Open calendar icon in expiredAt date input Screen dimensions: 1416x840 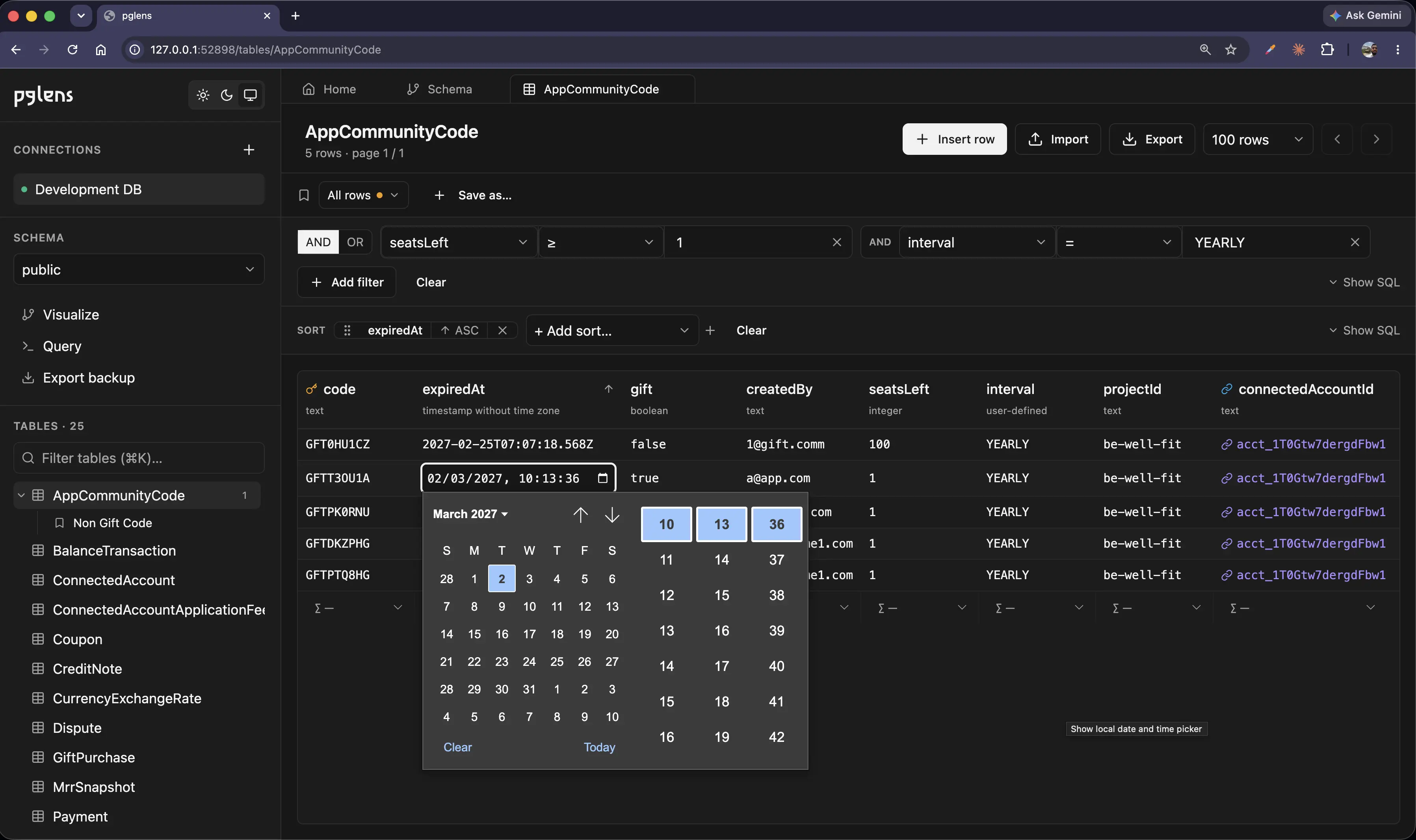(x=602, y=478)
